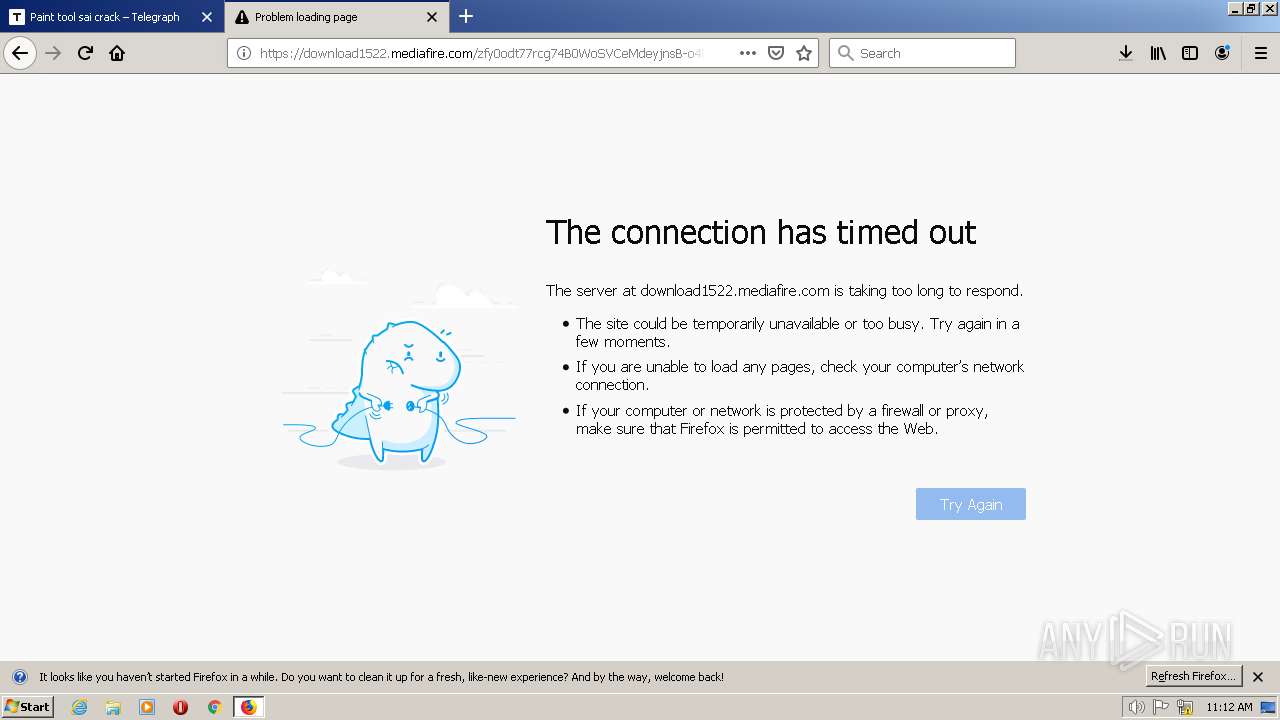Select the Firefox taskbar button
The width and height of the screenshot is (1280, 720).
248,707
